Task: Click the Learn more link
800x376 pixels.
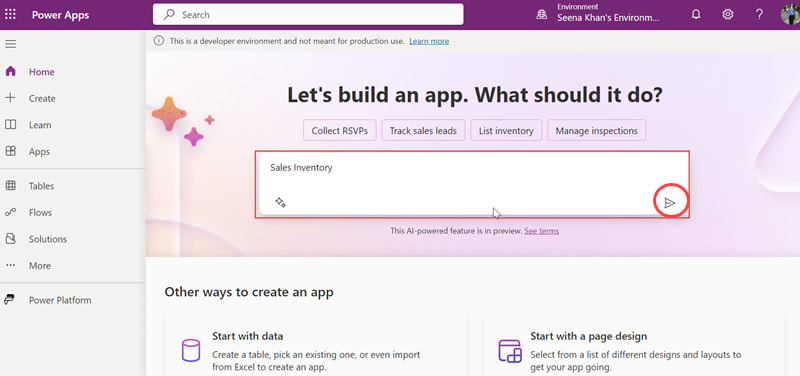Action: click(429, 41)
